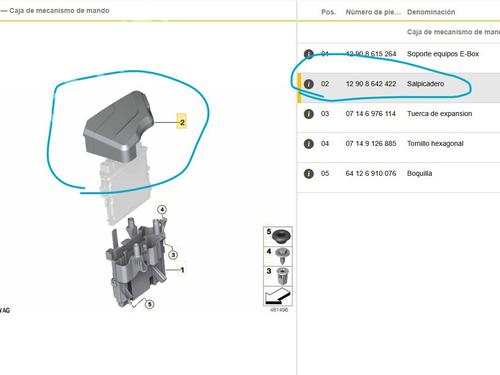Click info icon next to Boquilla
Image resolution: width=500 pixels, height=375 pixels.
tap(309, 174)
